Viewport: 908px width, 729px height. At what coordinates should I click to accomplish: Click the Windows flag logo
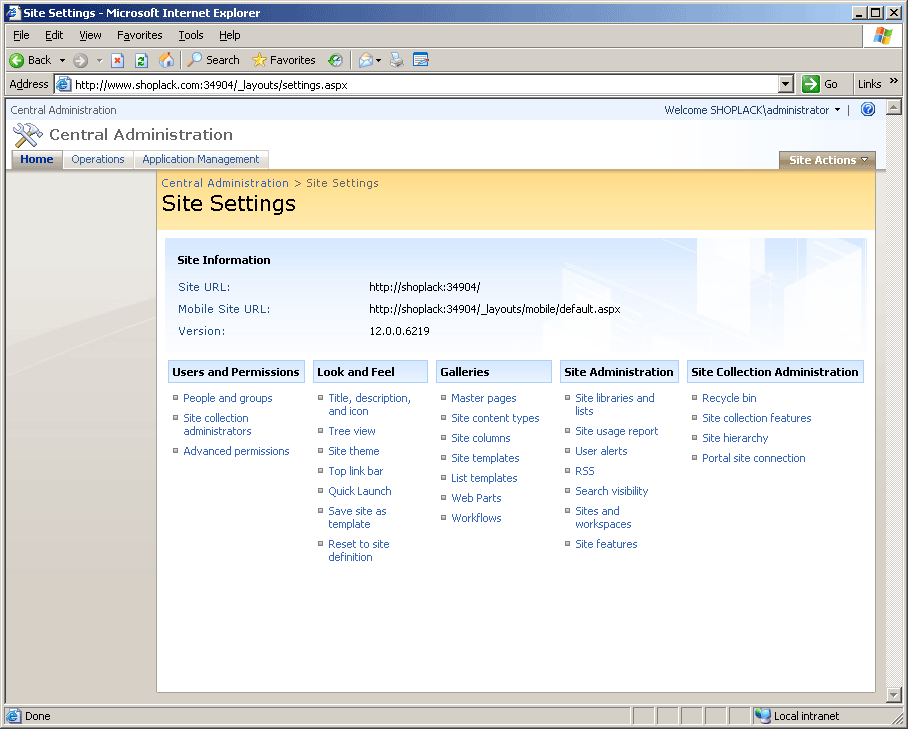click(883, 35)
